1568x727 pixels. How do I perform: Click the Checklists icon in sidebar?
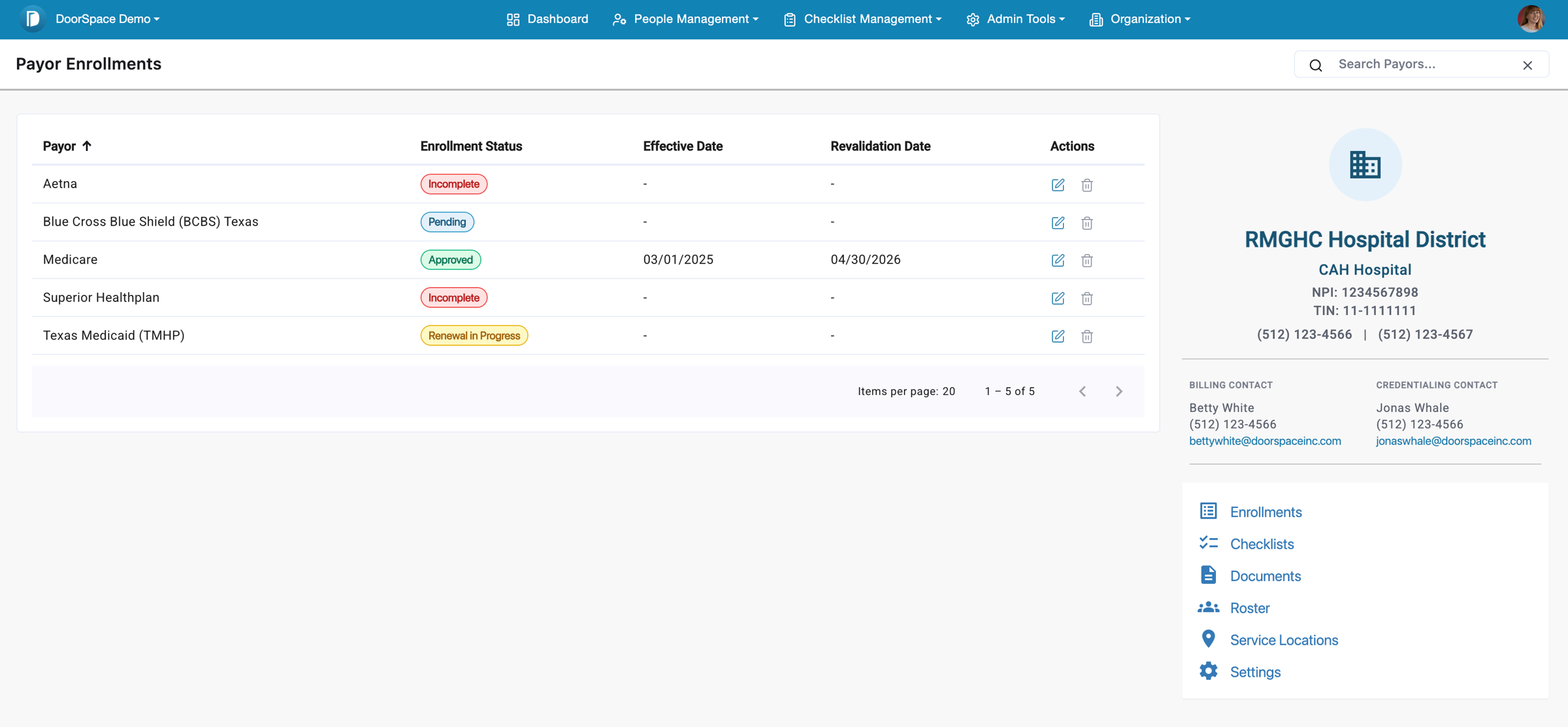(x=1209, y=543)
